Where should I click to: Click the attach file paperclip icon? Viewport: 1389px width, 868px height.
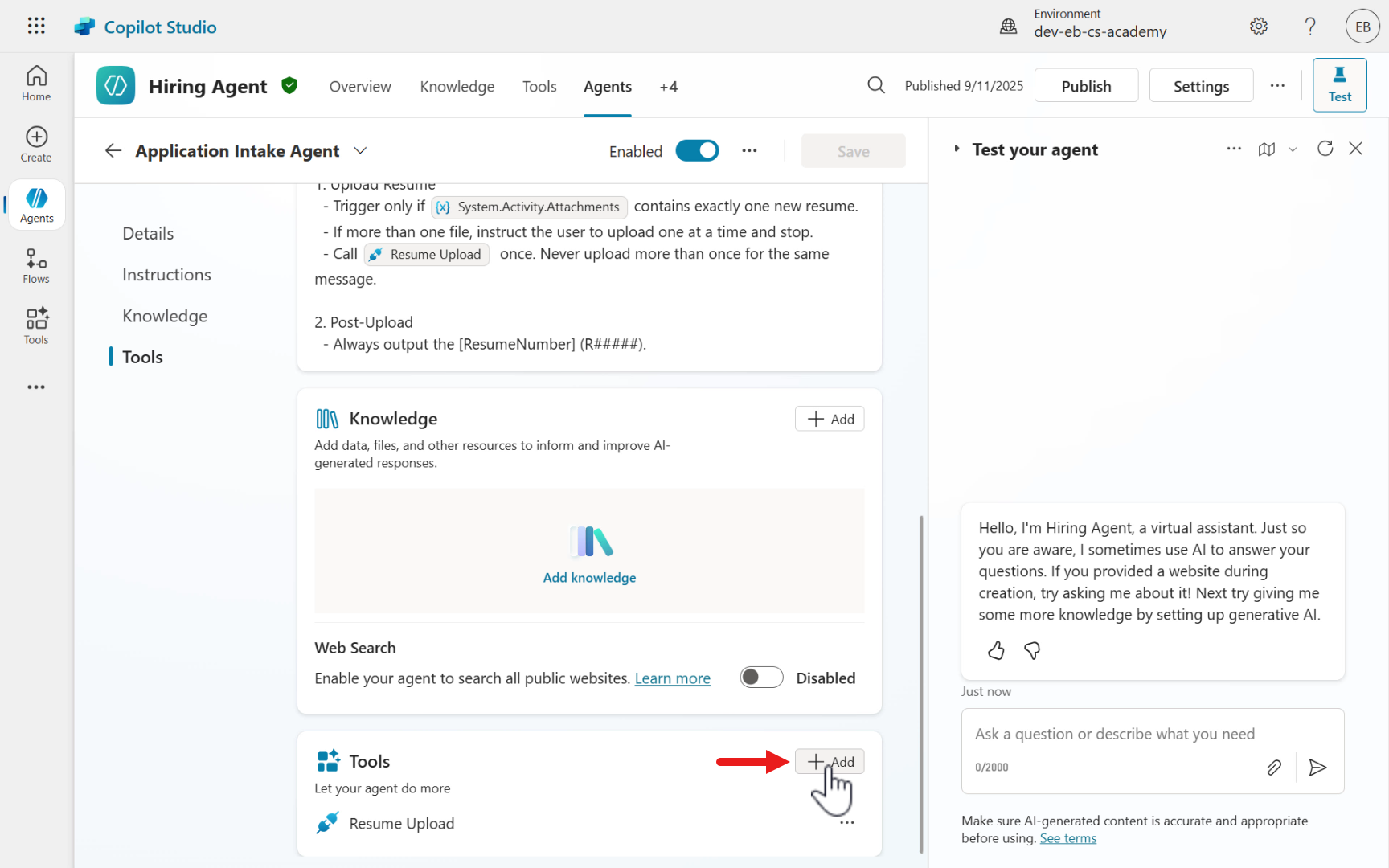click(x=1274, y=768)
